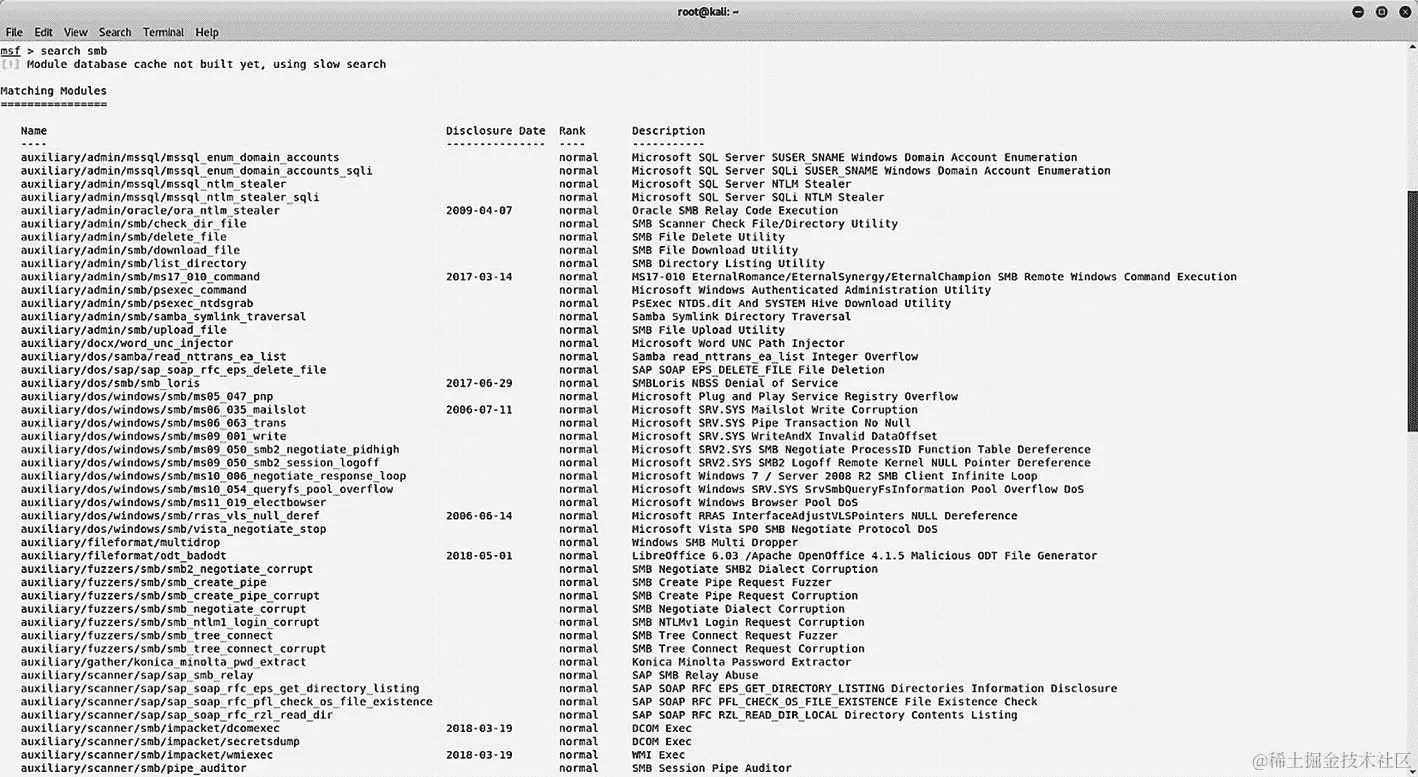Click 'SMBLoris NBSS Denial of Service' description
Image resolution: width=1418 pixels, height=777 pixels.
735,383
